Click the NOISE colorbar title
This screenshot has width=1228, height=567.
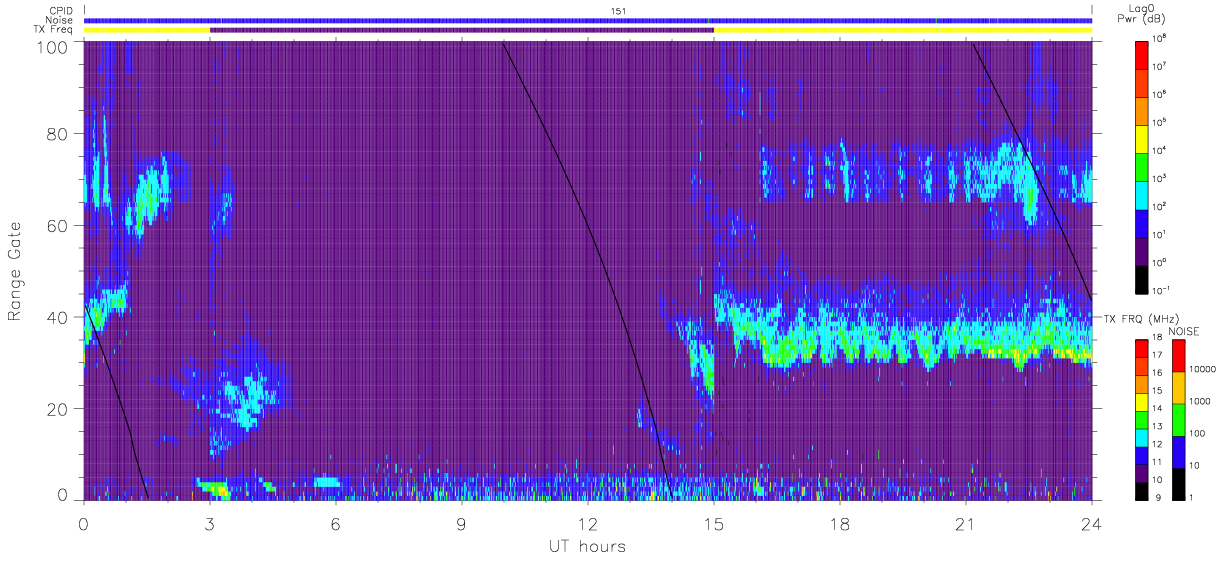click(x=1183, y=330)
